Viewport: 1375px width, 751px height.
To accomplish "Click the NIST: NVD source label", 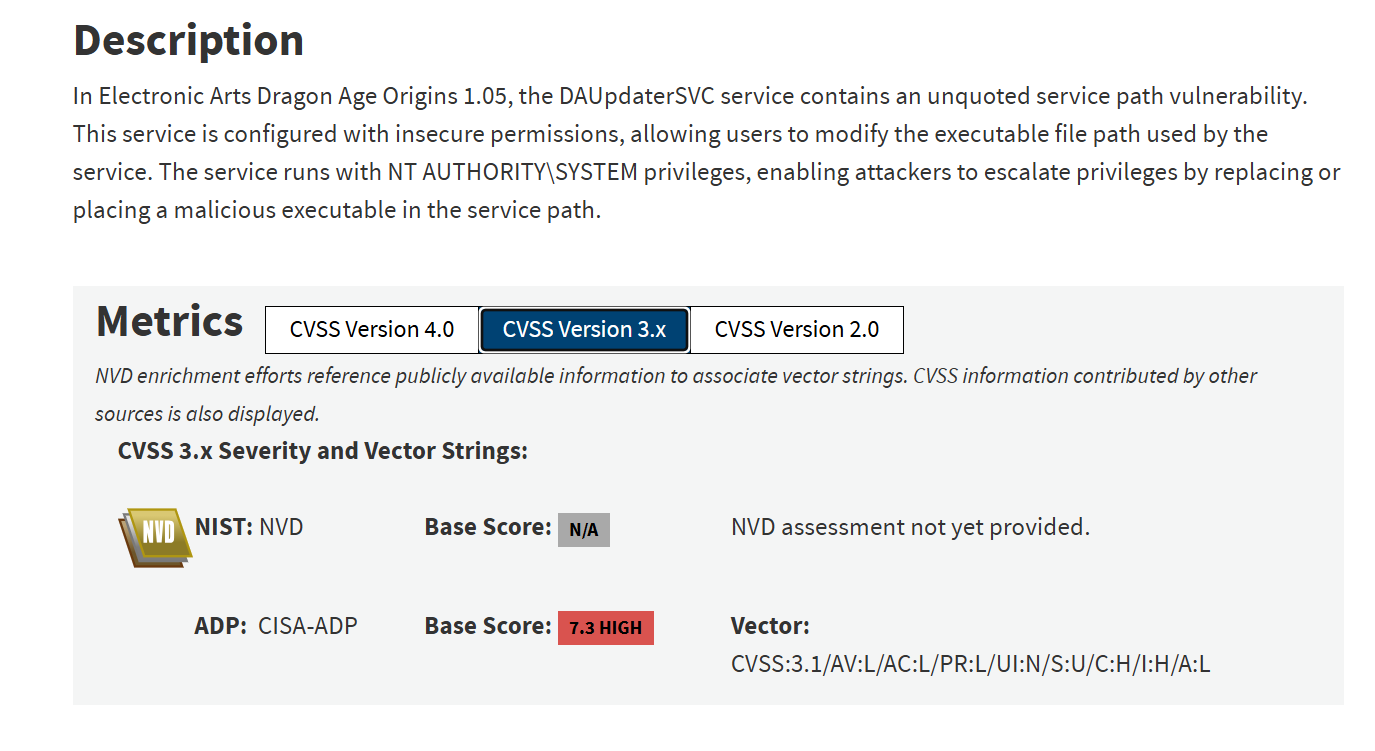I will pyautogui.click(x=248, y=527).
